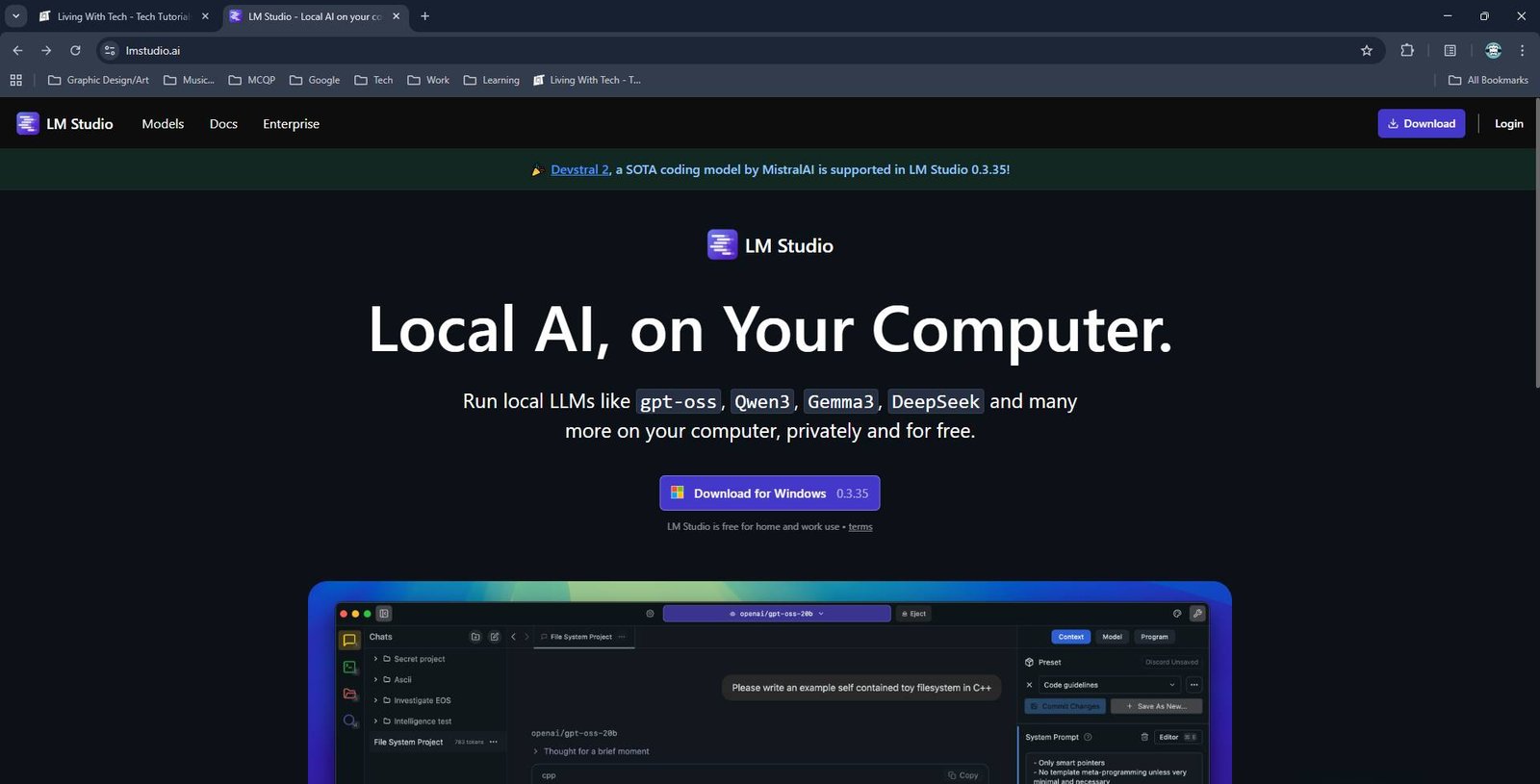
Task: Open the Tech bookmark folder
Action: pos(373,80)
